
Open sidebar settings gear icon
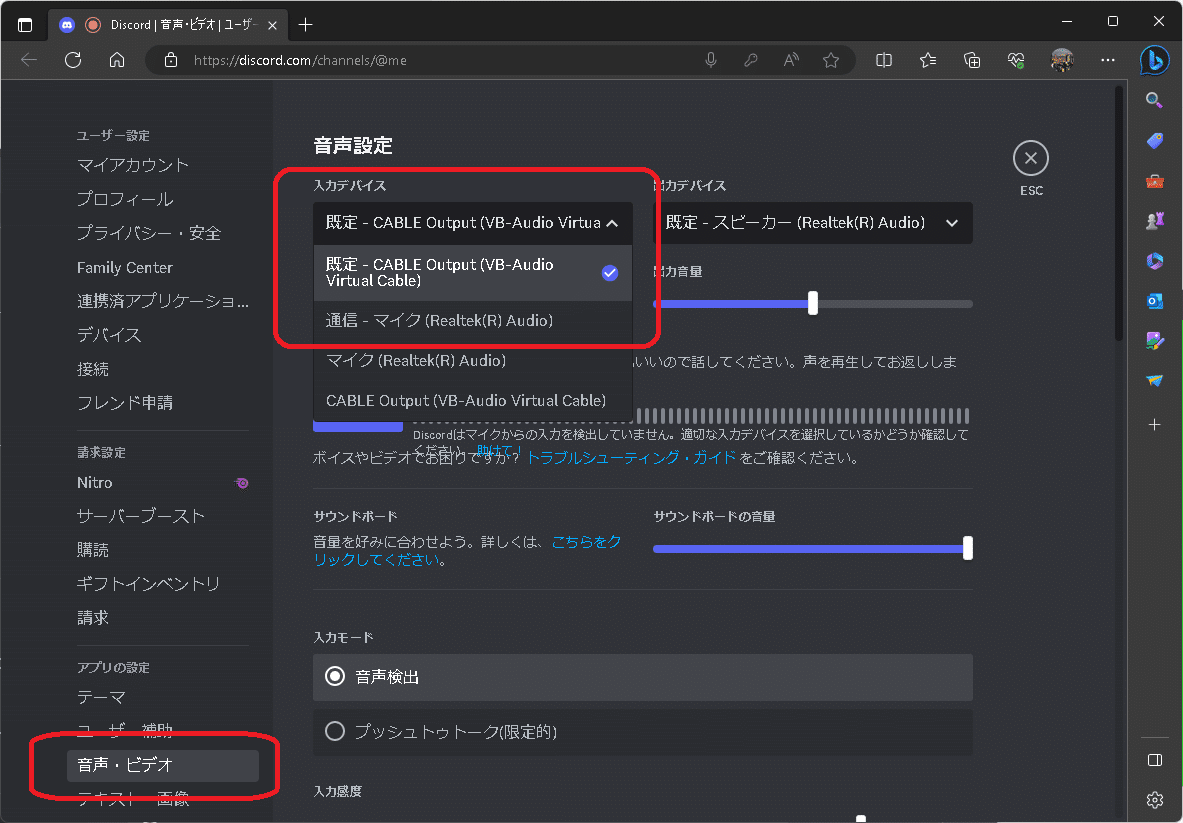coord(1154,800)
